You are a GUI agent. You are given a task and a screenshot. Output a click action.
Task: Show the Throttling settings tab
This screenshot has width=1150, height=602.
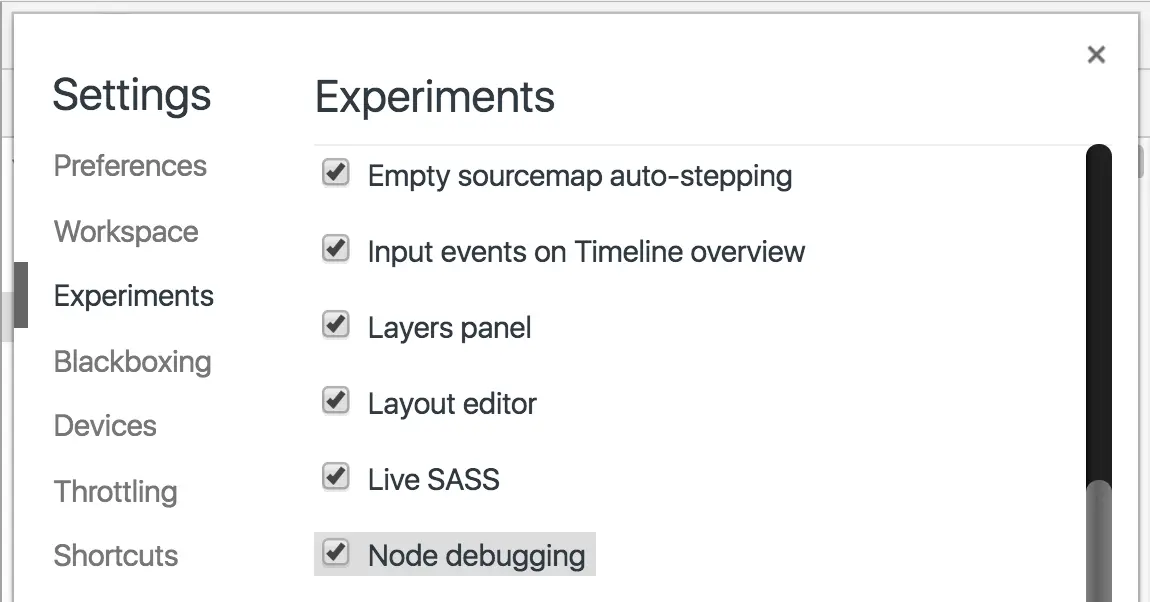[x=116, y=491]
